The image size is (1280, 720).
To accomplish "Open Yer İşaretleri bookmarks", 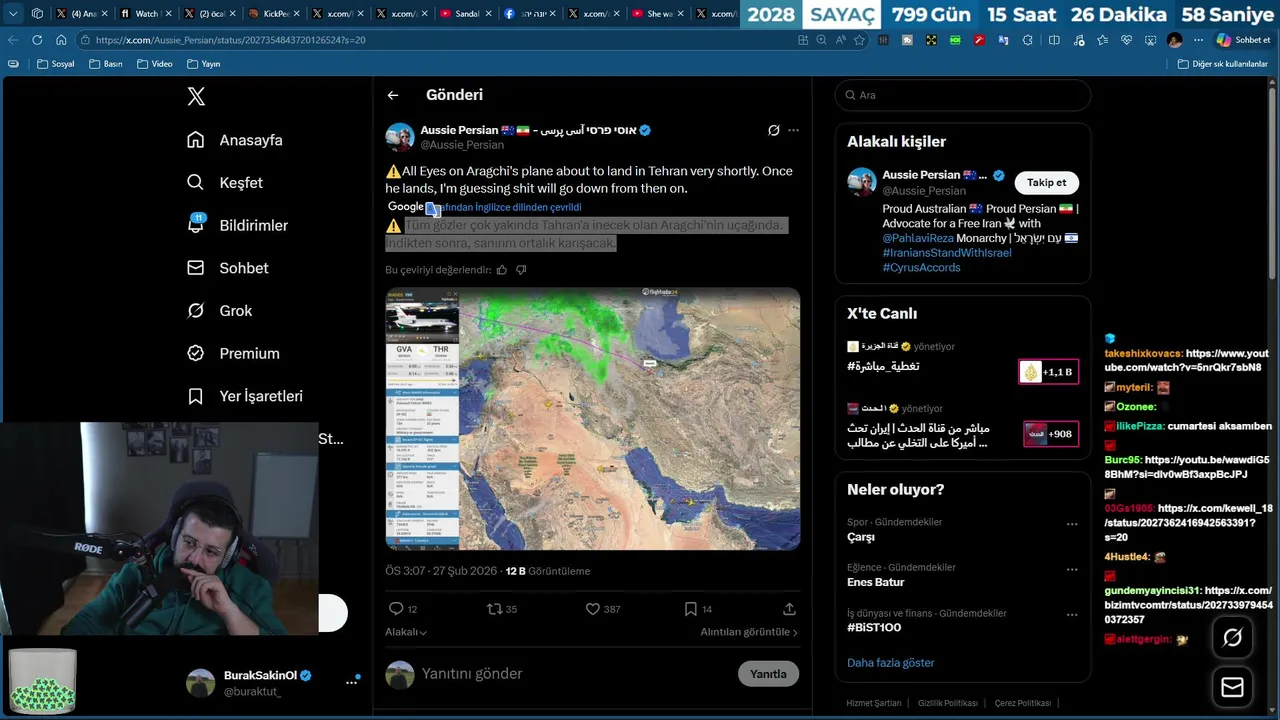I will point(245,396).
